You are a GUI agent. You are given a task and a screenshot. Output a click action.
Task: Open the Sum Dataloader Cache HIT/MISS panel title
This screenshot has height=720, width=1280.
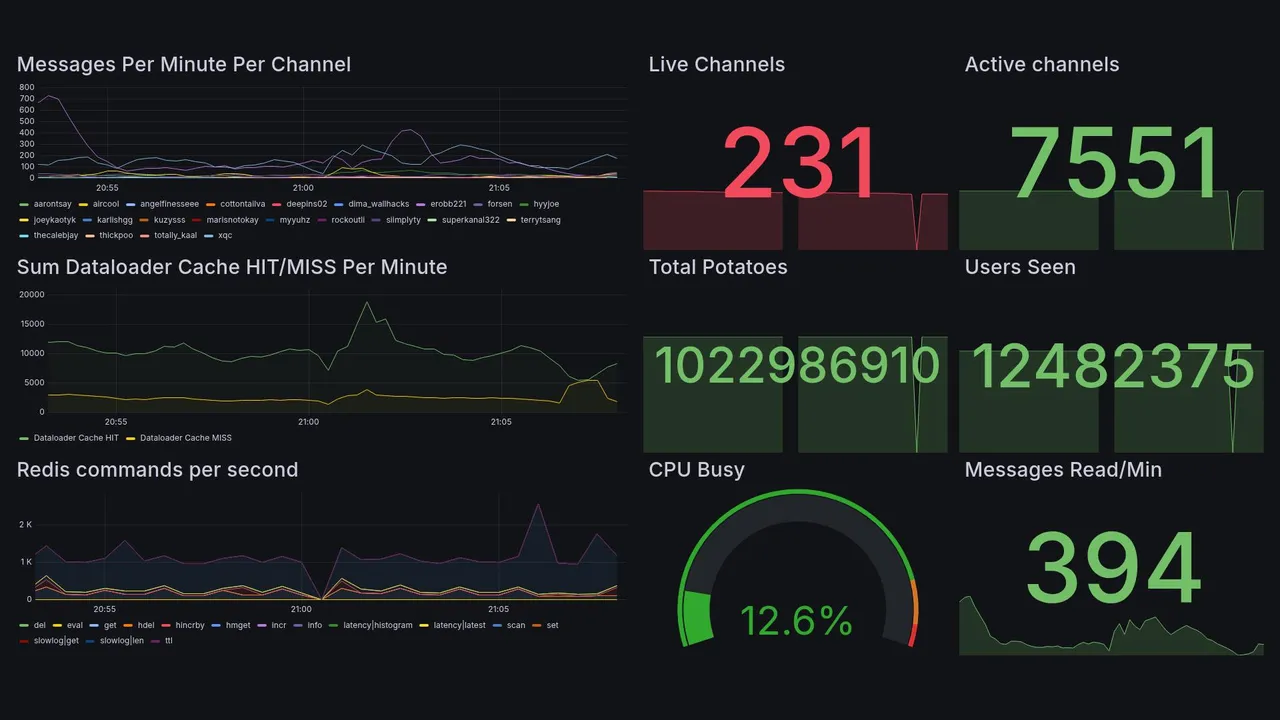232,267
